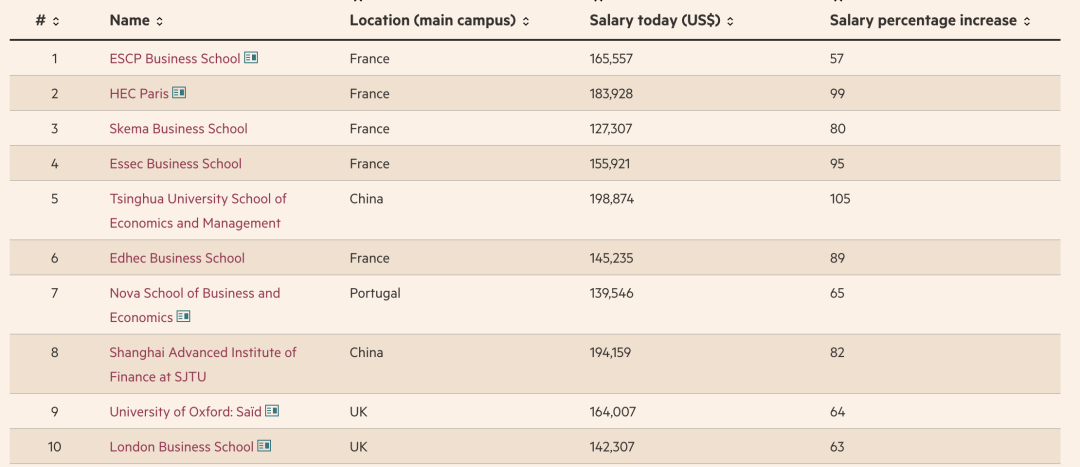Sort by rank using # column arrows
This screenshot has width=1080, height=467.
56,21
